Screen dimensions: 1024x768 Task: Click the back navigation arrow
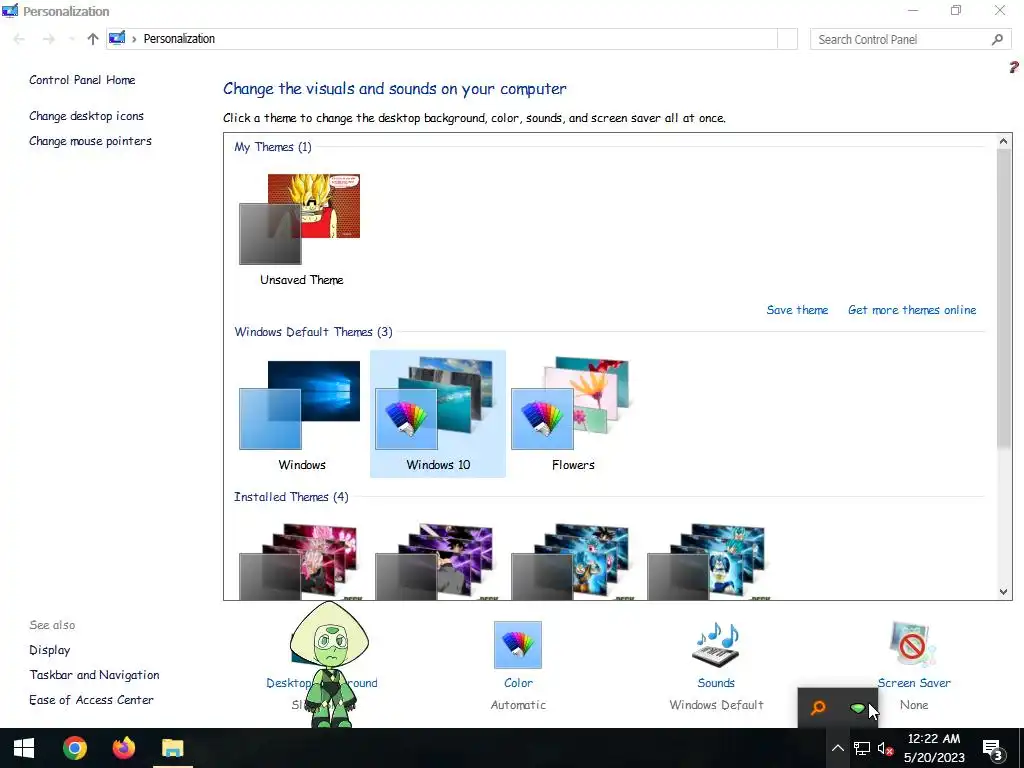pyautogui.click(x=19, y=39)
